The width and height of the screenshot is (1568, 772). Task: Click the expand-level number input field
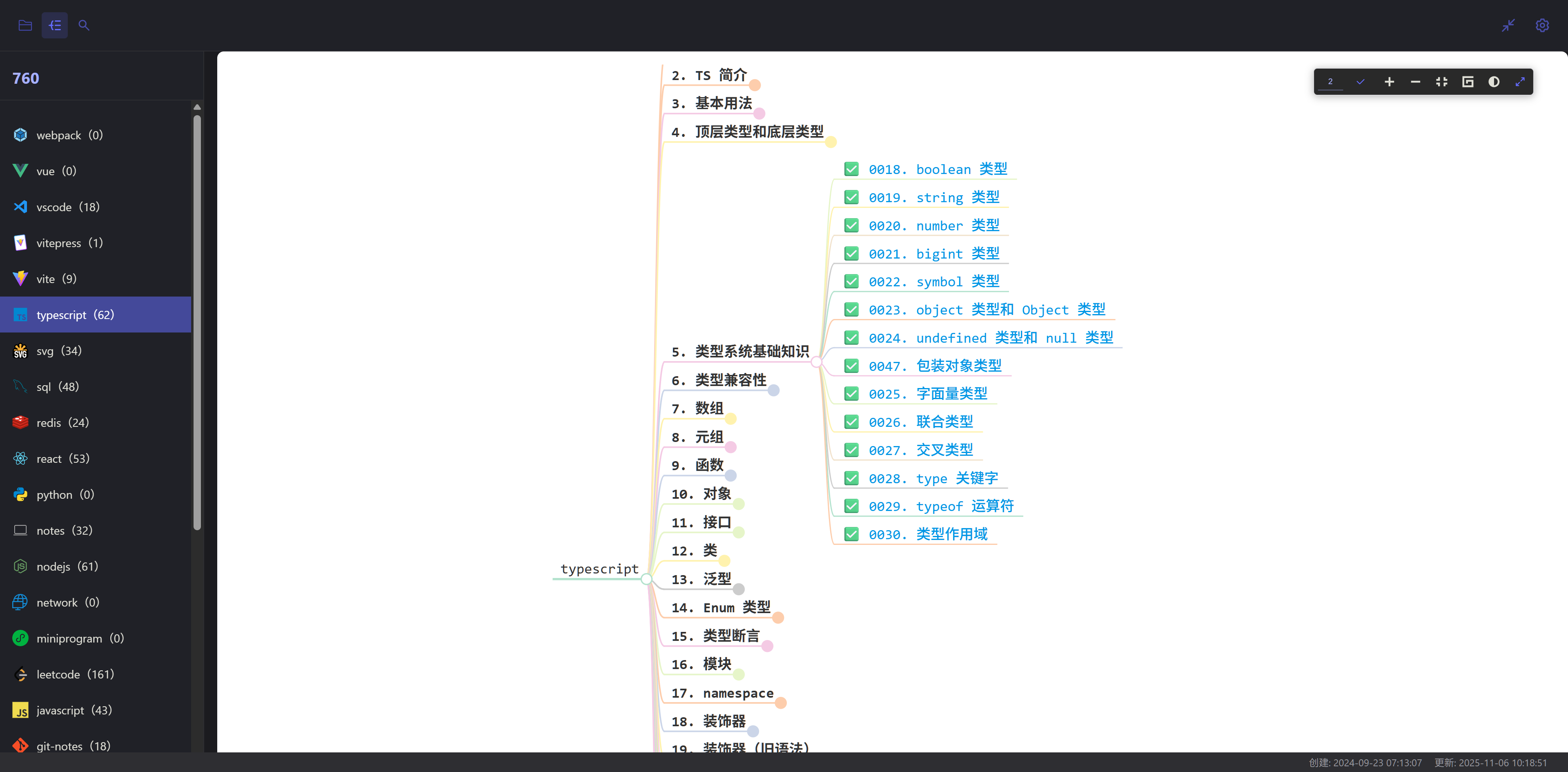1331,82
